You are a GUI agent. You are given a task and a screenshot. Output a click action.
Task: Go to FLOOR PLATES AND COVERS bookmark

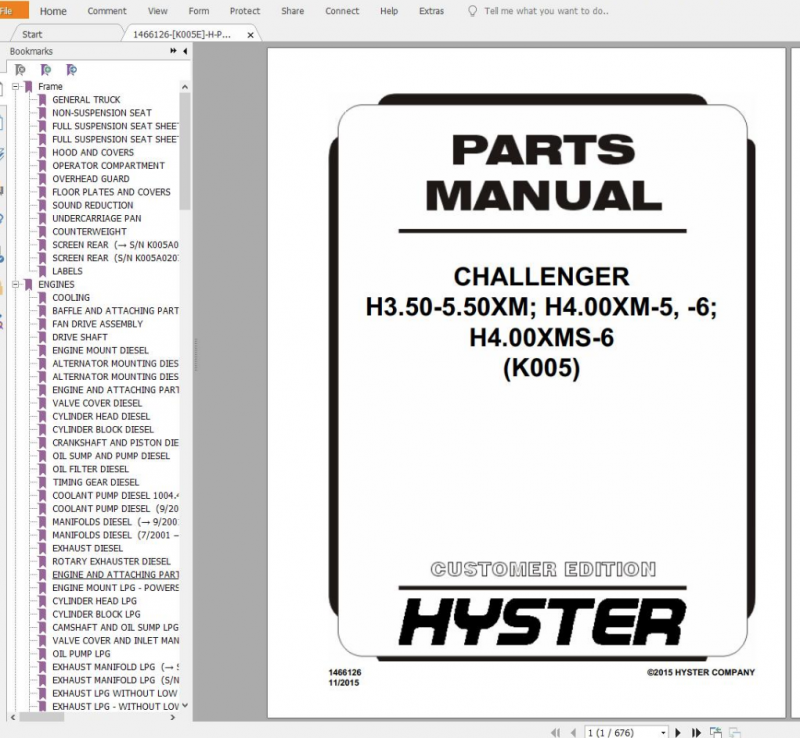[111, 192]
